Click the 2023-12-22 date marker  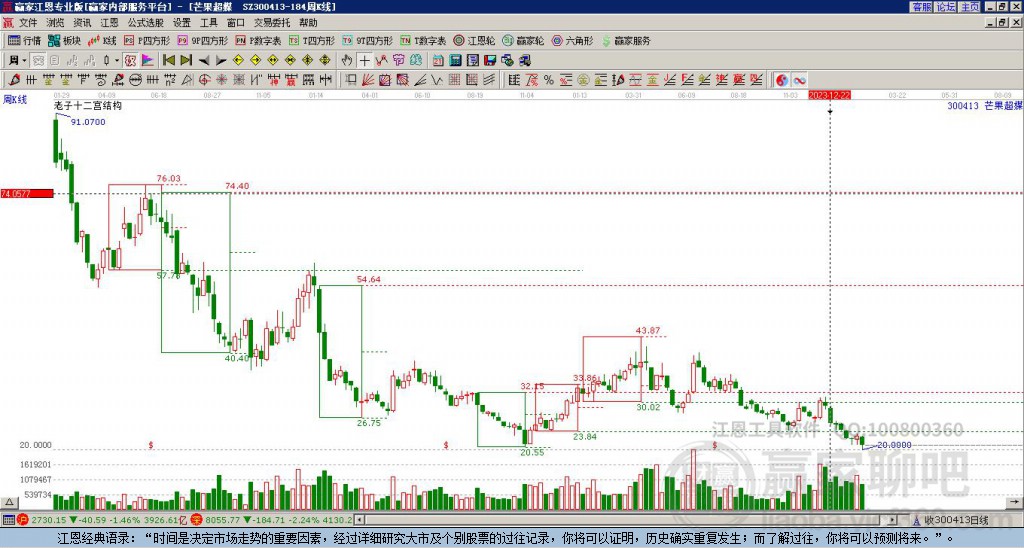pyautogui.click(x=829, y=95)
